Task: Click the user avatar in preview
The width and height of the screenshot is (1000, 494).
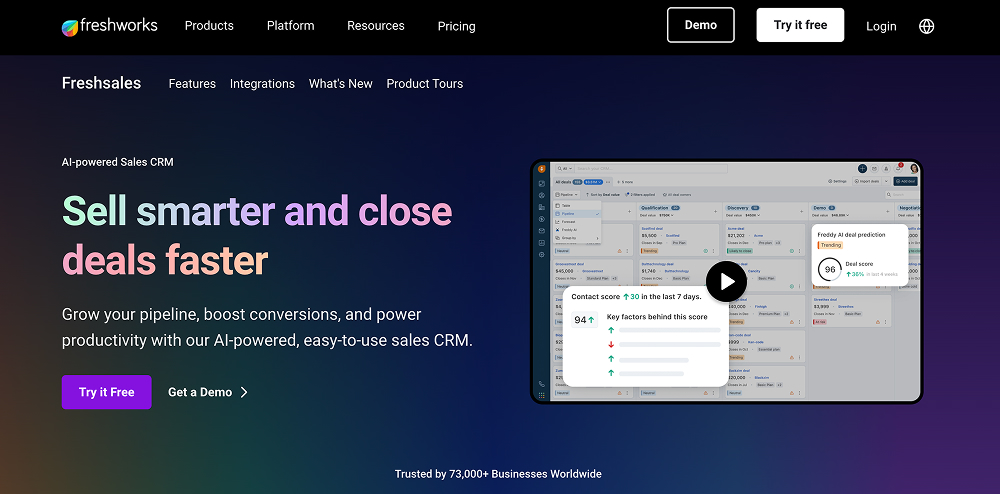Action: [915, 168]
